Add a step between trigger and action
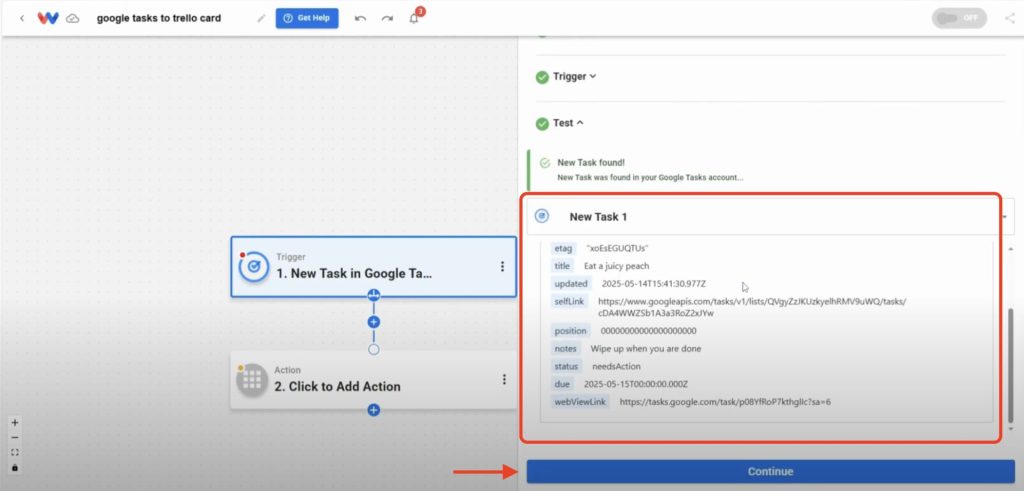The height and width of the screenshot is (491, 1024). [x=374, y=322]
